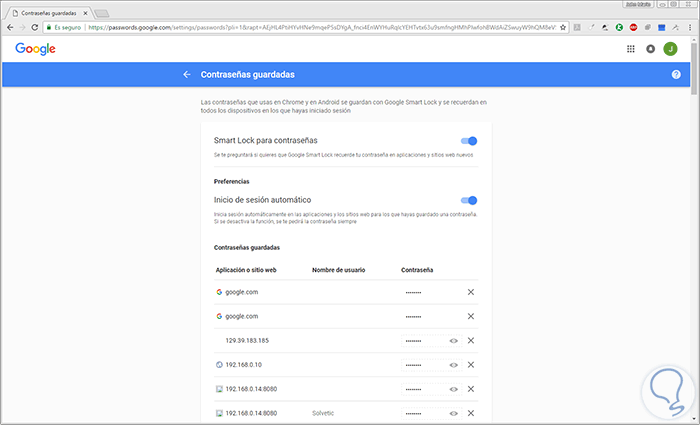Click the Es seguro site security indicator

pyautogui.click(x=65, y=27)
